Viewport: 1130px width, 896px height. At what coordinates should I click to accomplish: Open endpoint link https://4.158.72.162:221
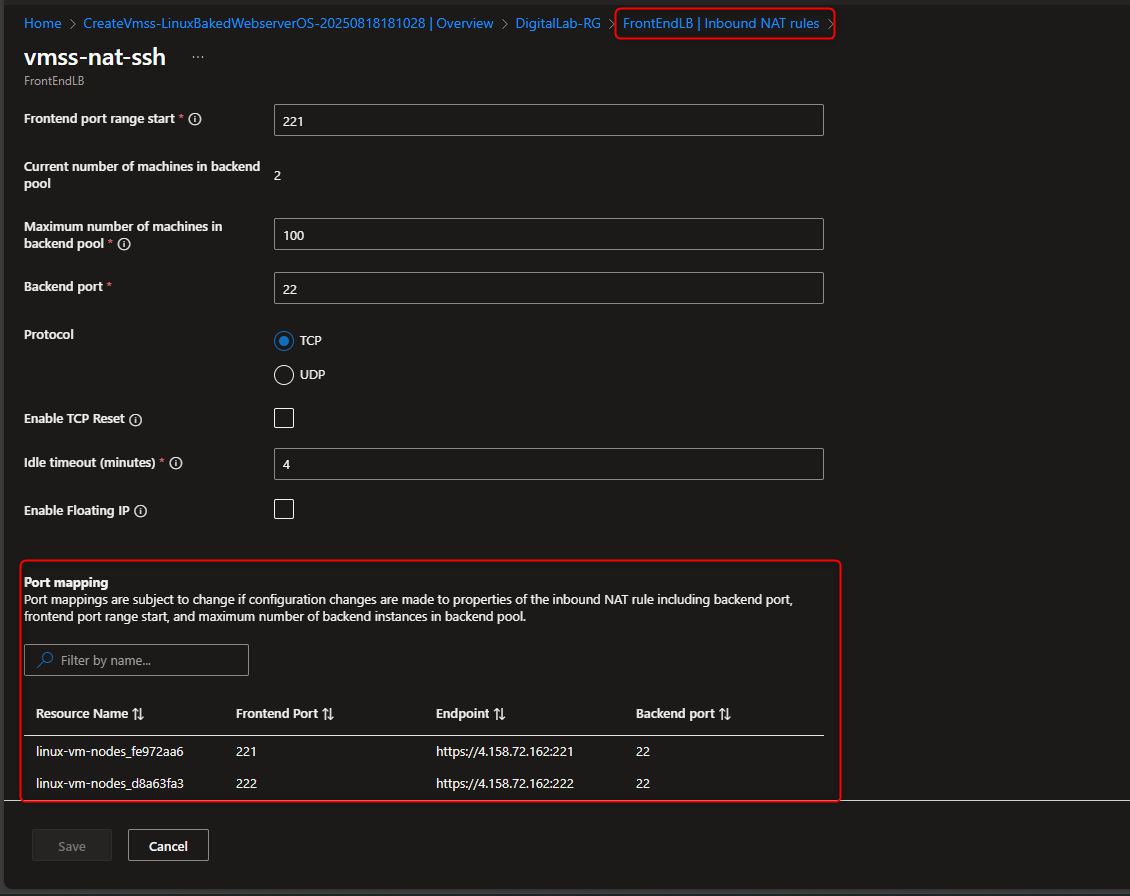click(x=505, y=751)
